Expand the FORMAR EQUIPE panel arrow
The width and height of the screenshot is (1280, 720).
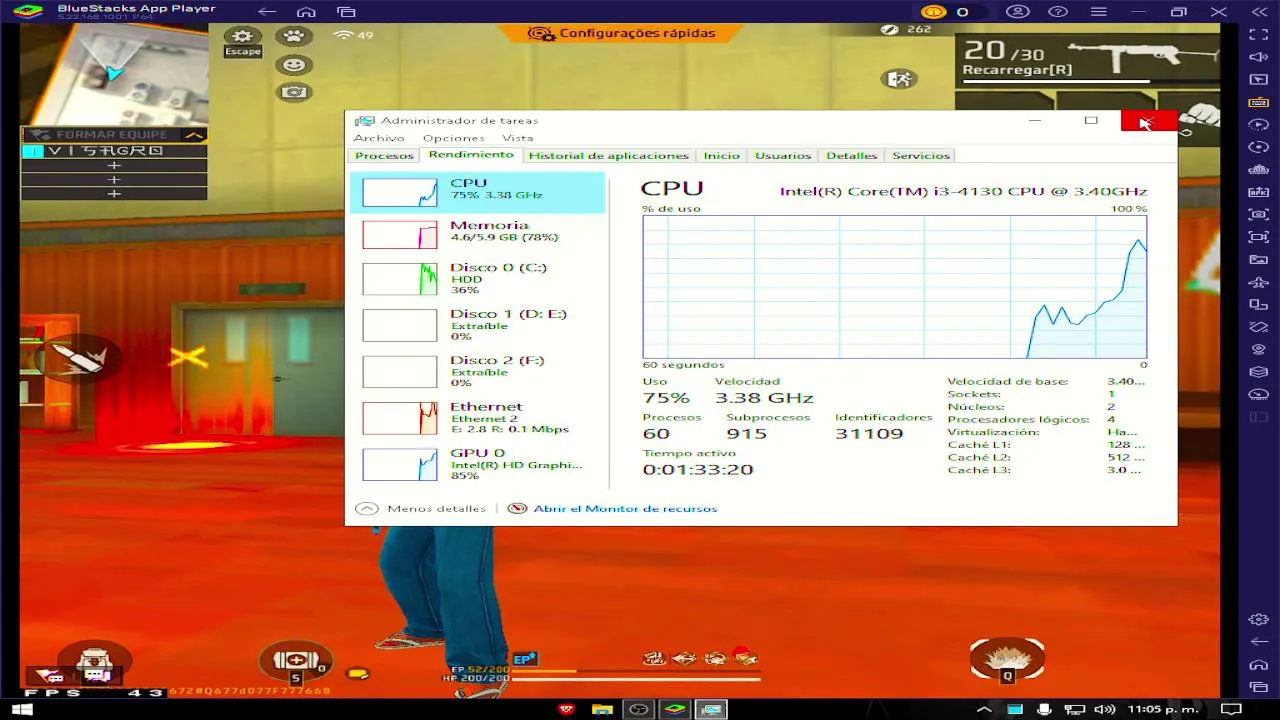coord(195,135)
